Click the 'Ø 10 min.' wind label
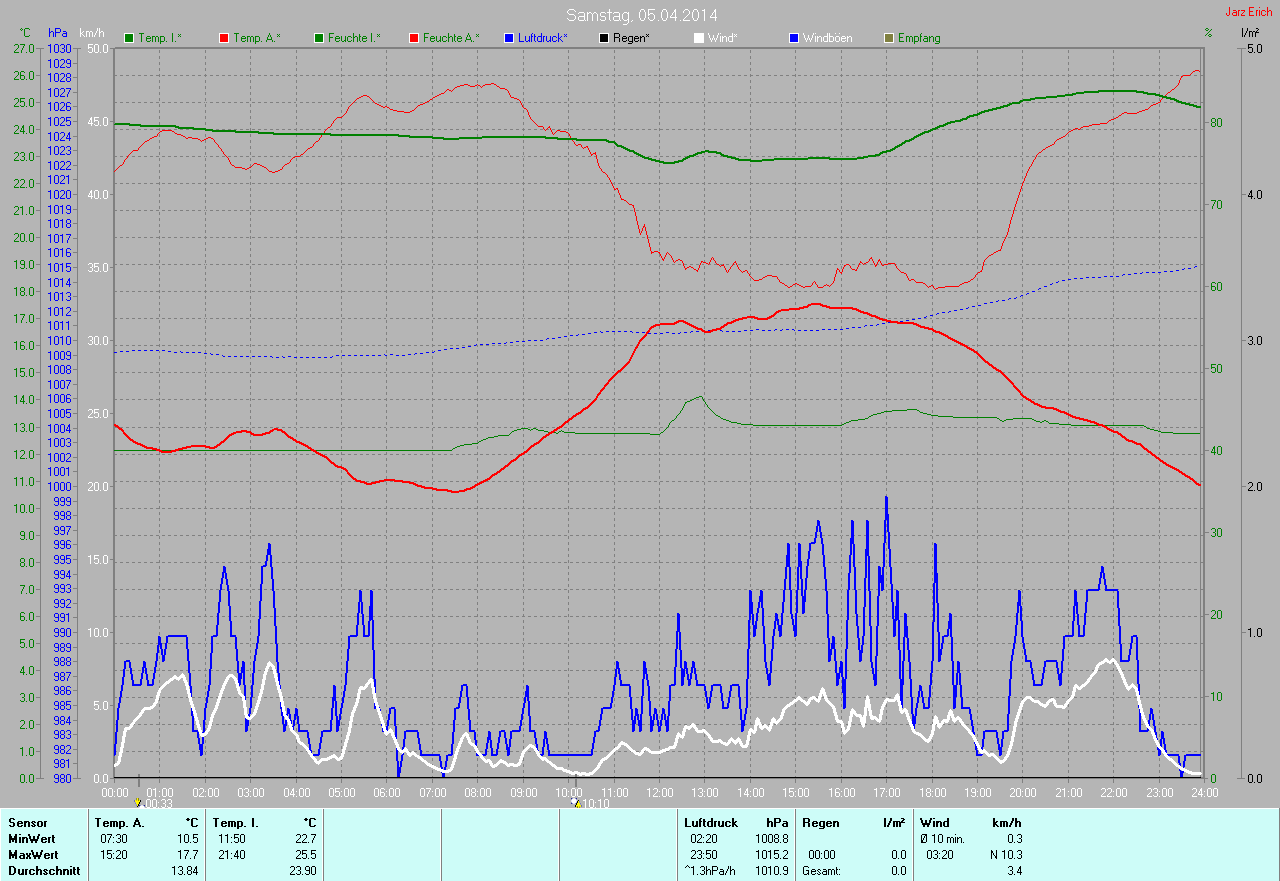The height and width of the screenshot is (881, 1280). point(943,839)
